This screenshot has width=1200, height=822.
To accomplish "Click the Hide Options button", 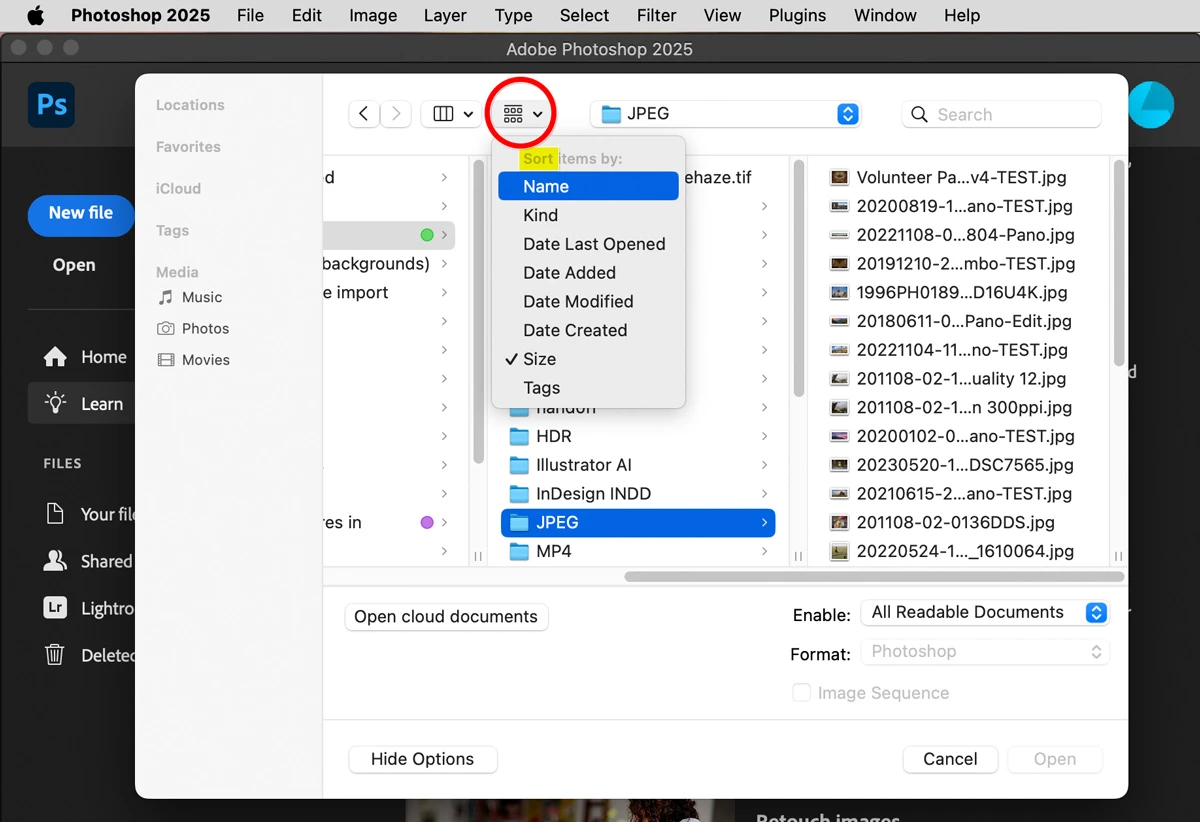I will click(422, 759).
